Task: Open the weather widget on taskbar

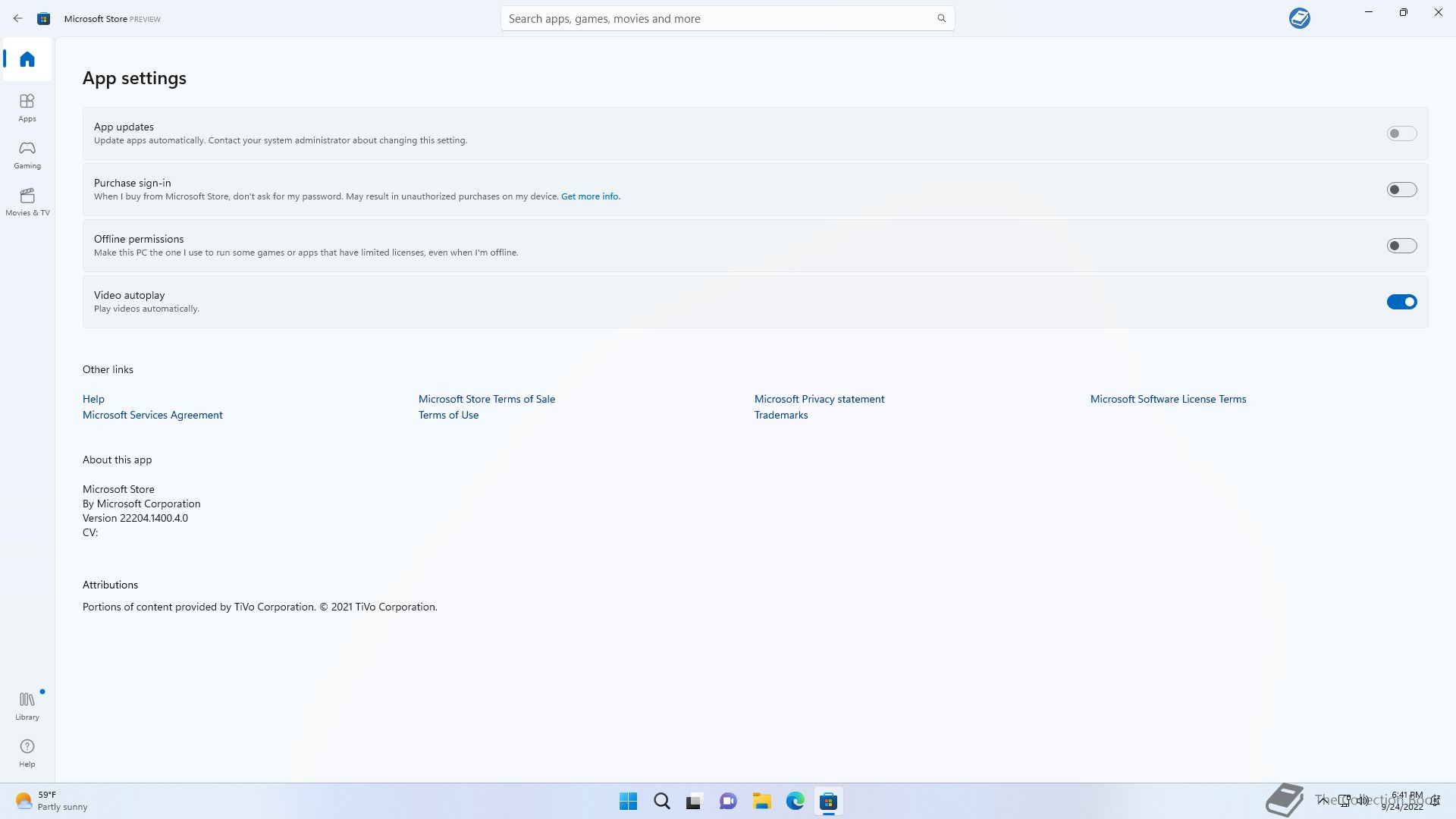Action: point(52,801)
